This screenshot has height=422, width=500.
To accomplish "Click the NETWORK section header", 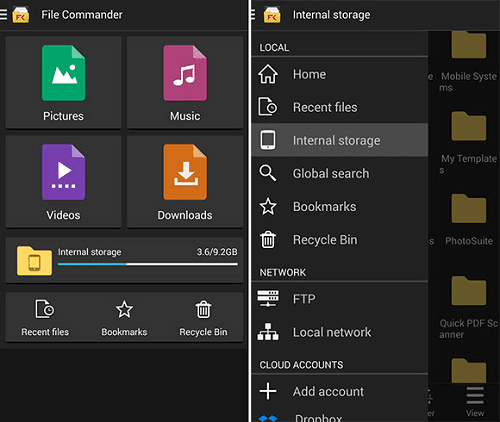I will (x=283, y=272).
